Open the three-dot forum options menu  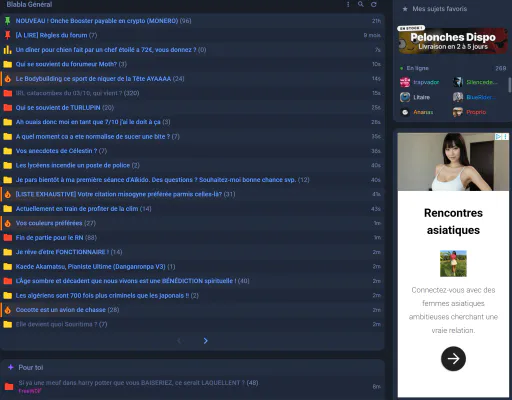point(348,4)
